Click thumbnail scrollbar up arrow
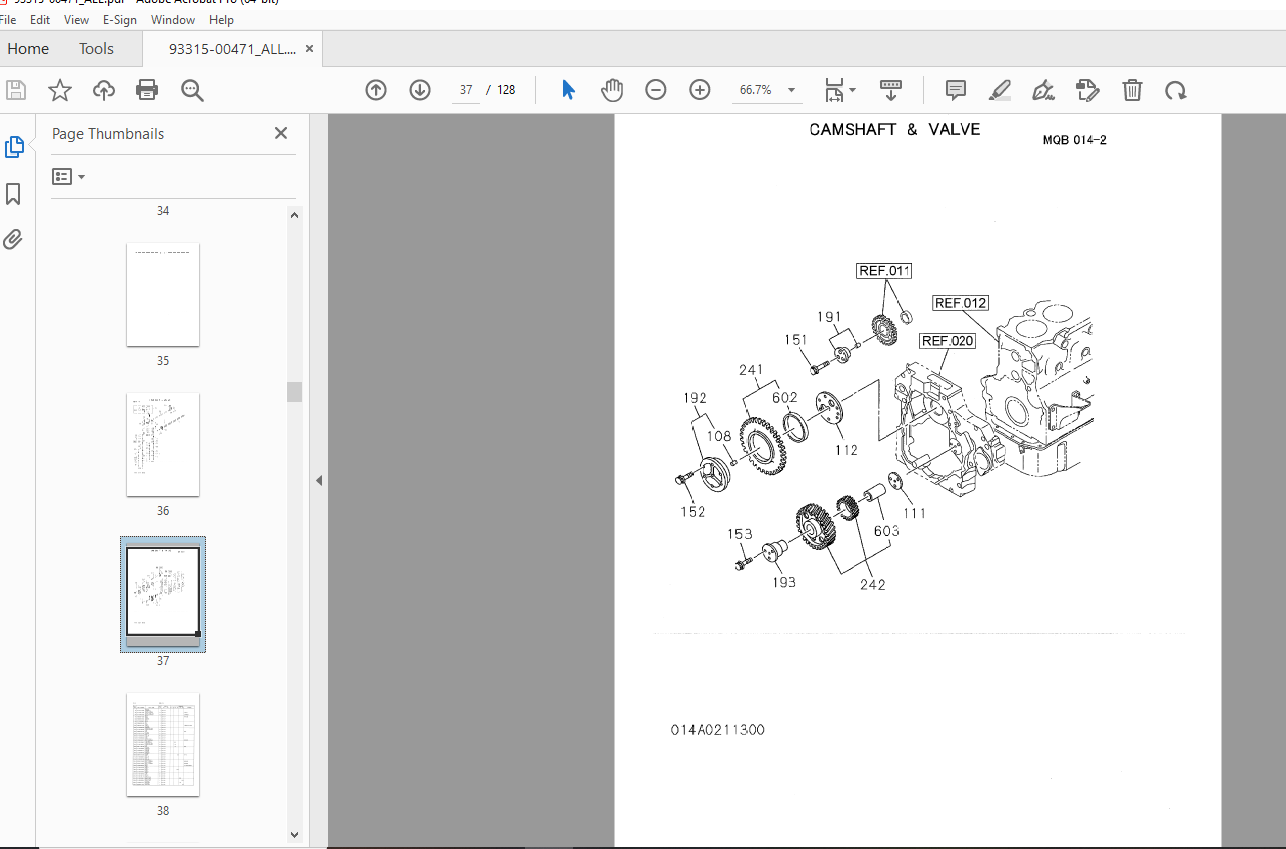Screen dimensions: 1286x849 click(294, 215)
